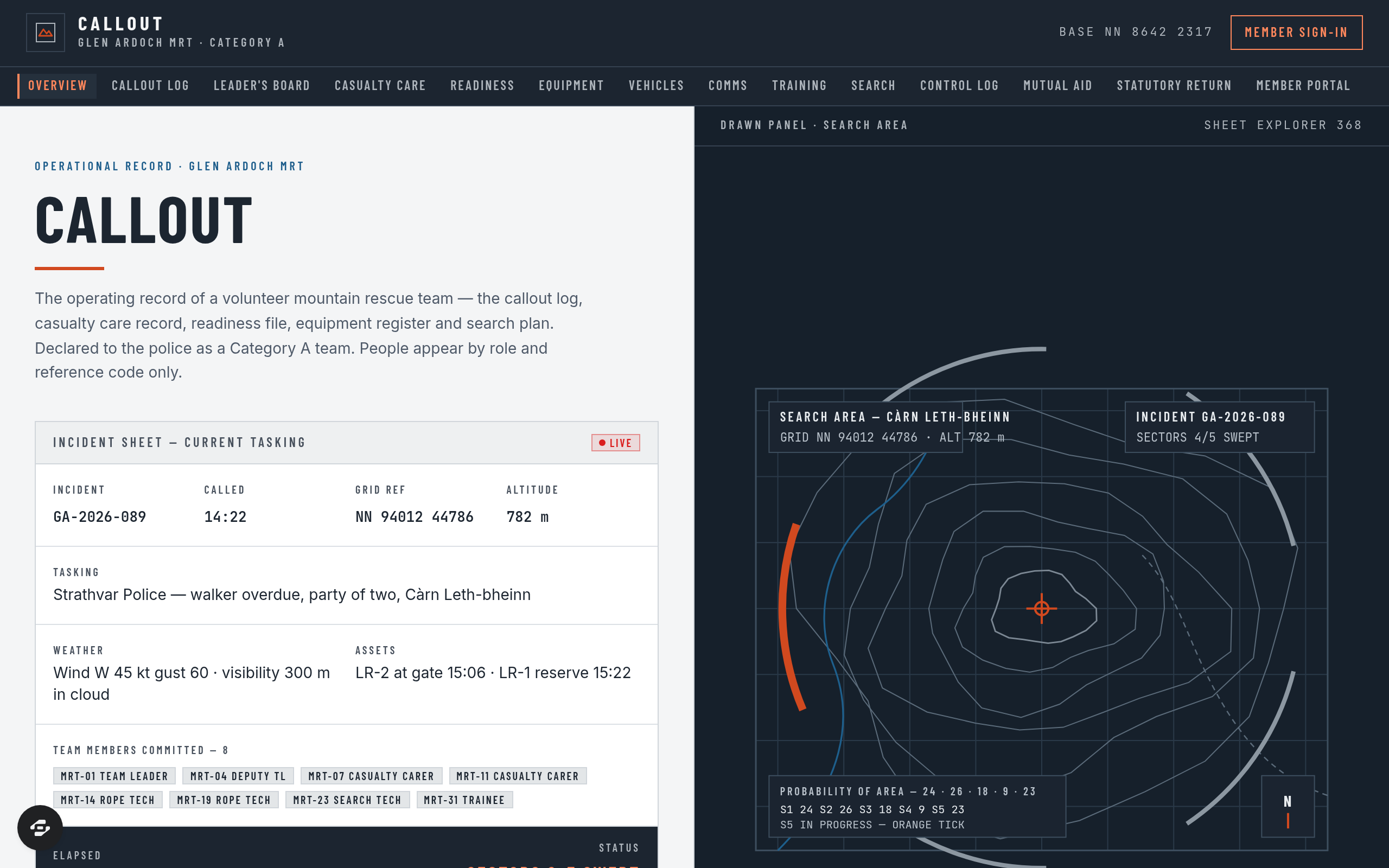Image resolution: width=1389 pixels, height=868 pixels.
Task: Click the MRT-23 Search Tech tag
Action: coord(347,800)
